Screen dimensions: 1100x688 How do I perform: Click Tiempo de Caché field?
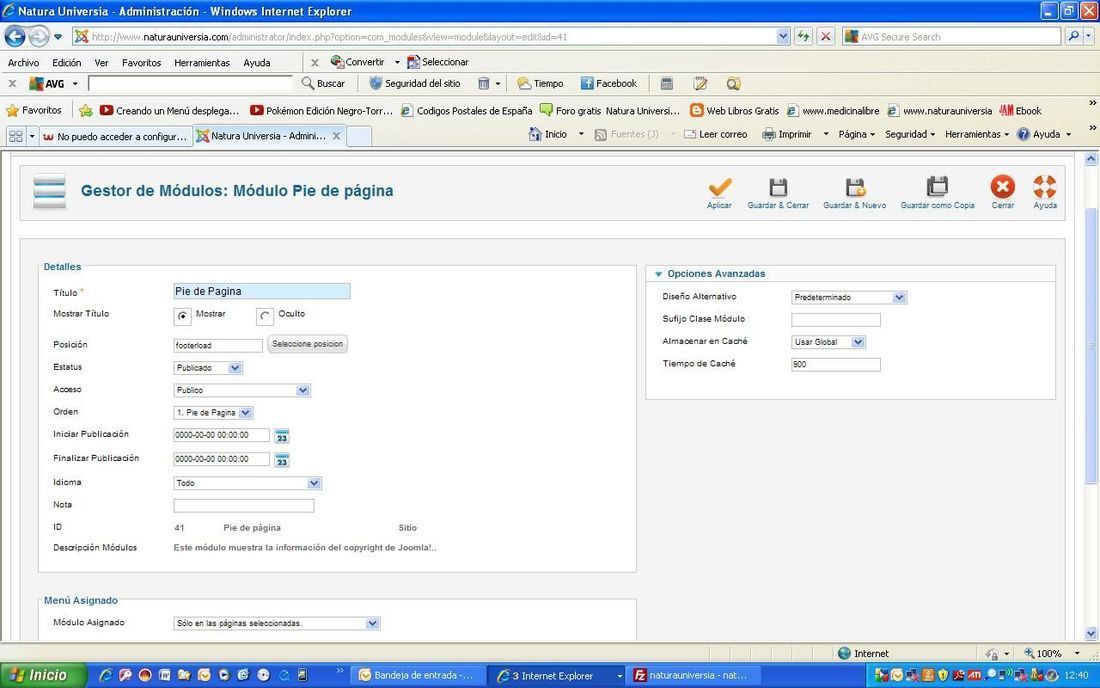[836, 364]
